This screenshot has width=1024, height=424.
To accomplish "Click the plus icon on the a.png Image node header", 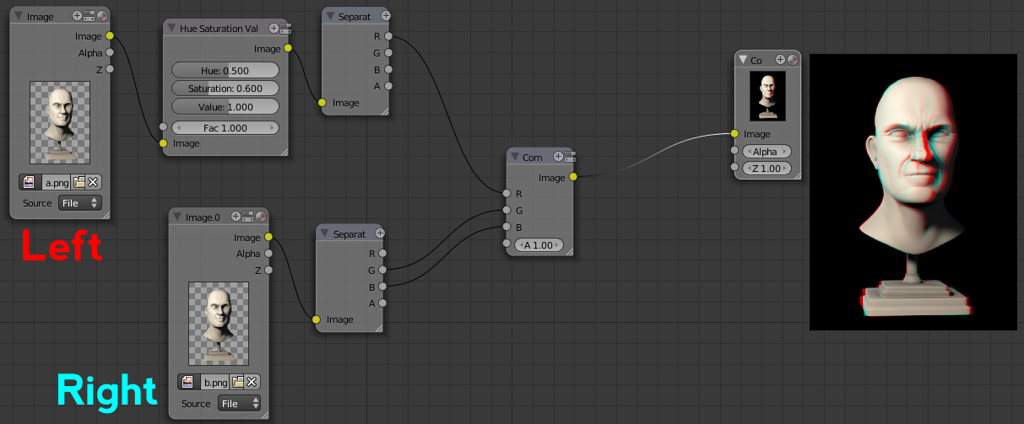I will point(77,16).
